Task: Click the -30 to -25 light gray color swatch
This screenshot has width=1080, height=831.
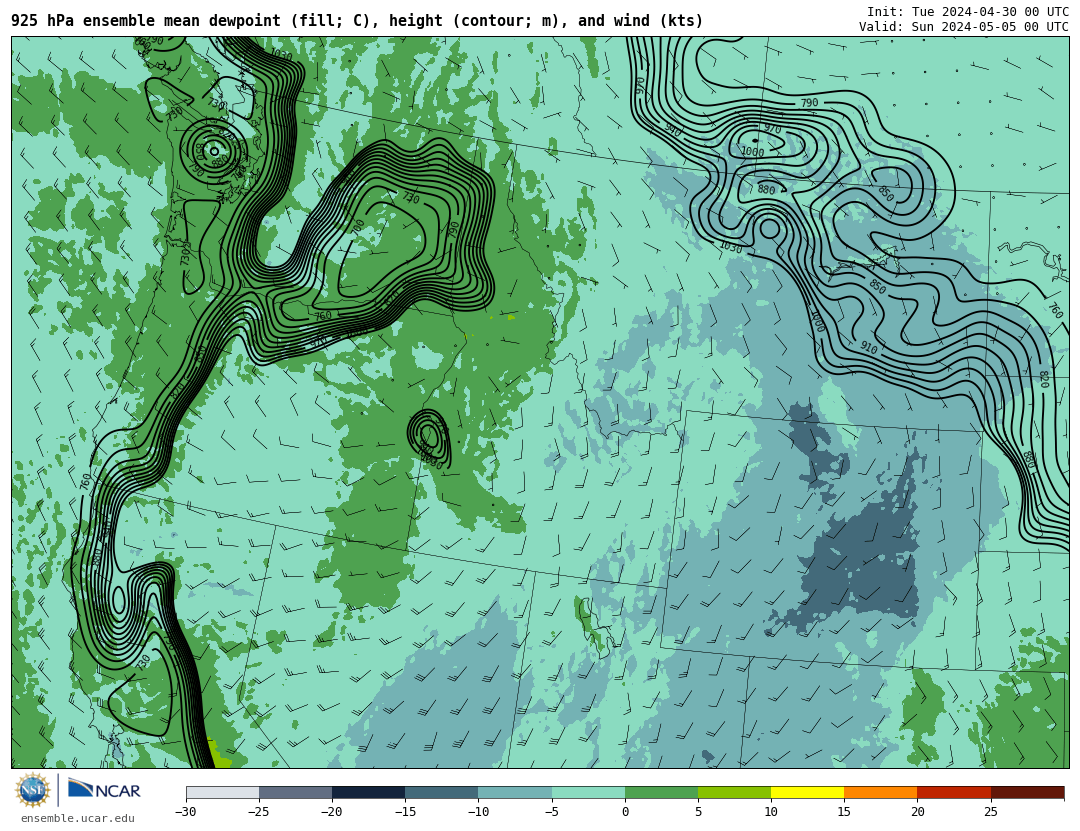Action: (x=222, y=793)
